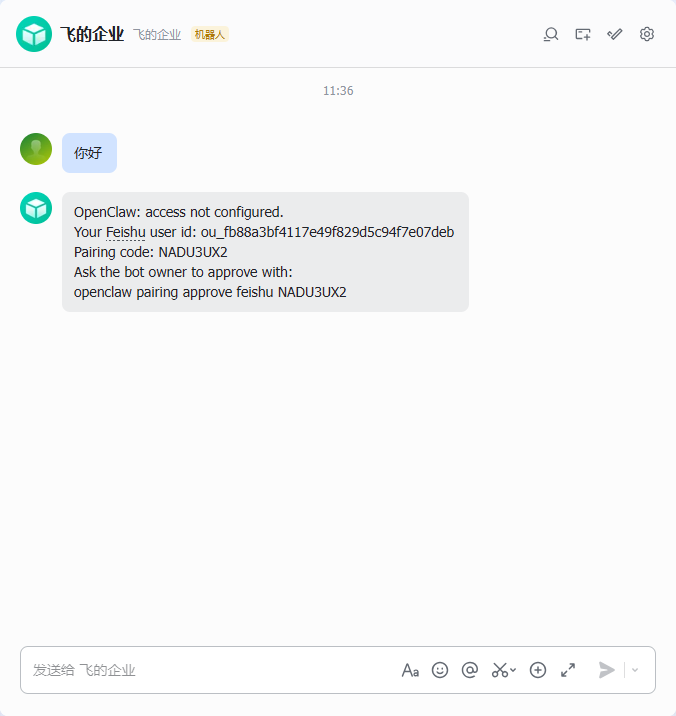Image resolution: width=676 pixels, height=716 pixels.
Task: Click the 飞的企业 bot avatar in header
Action: 34,34
